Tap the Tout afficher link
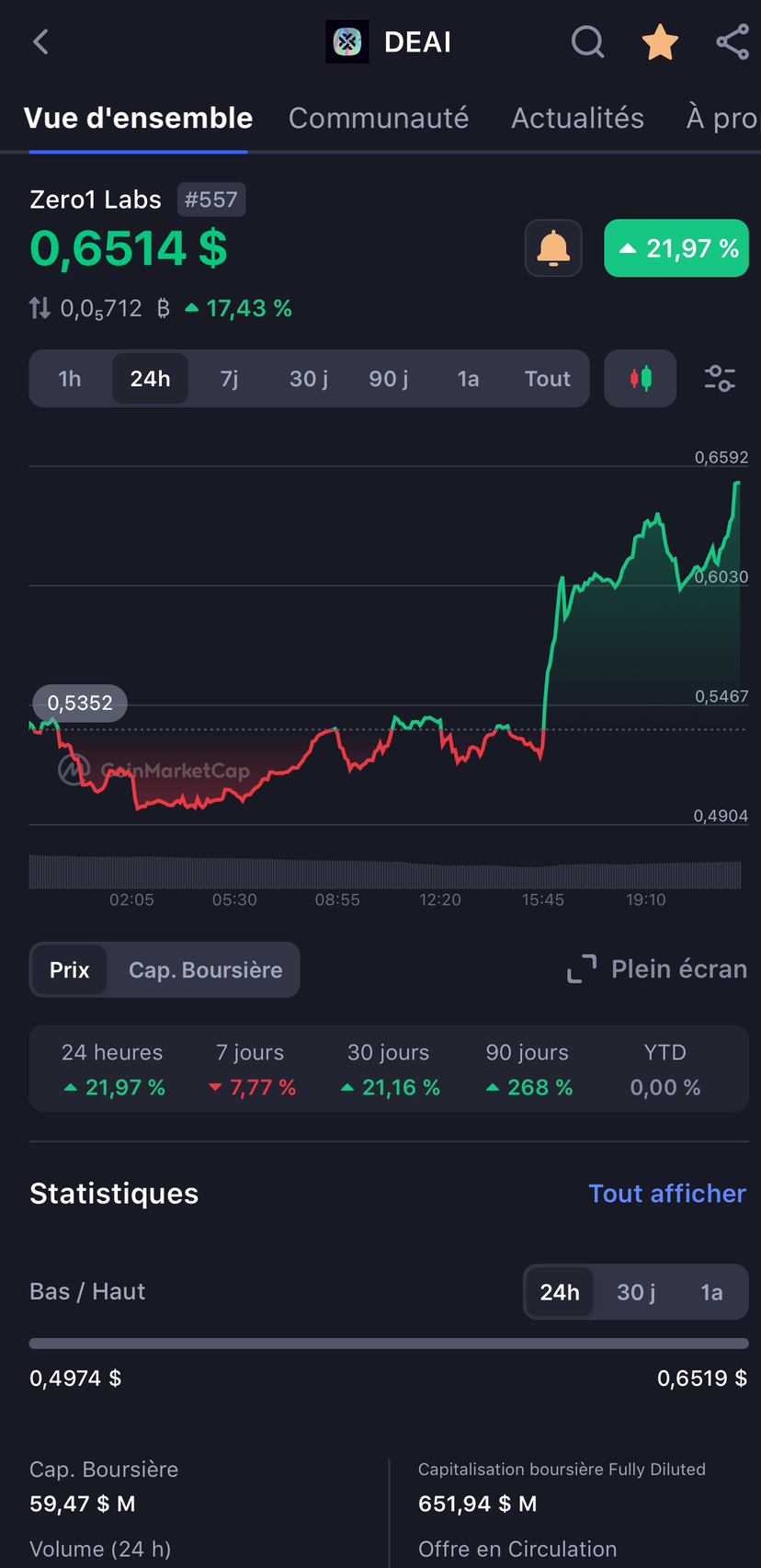Screen dimensions: 761x1568 [x=667, y=1194]
